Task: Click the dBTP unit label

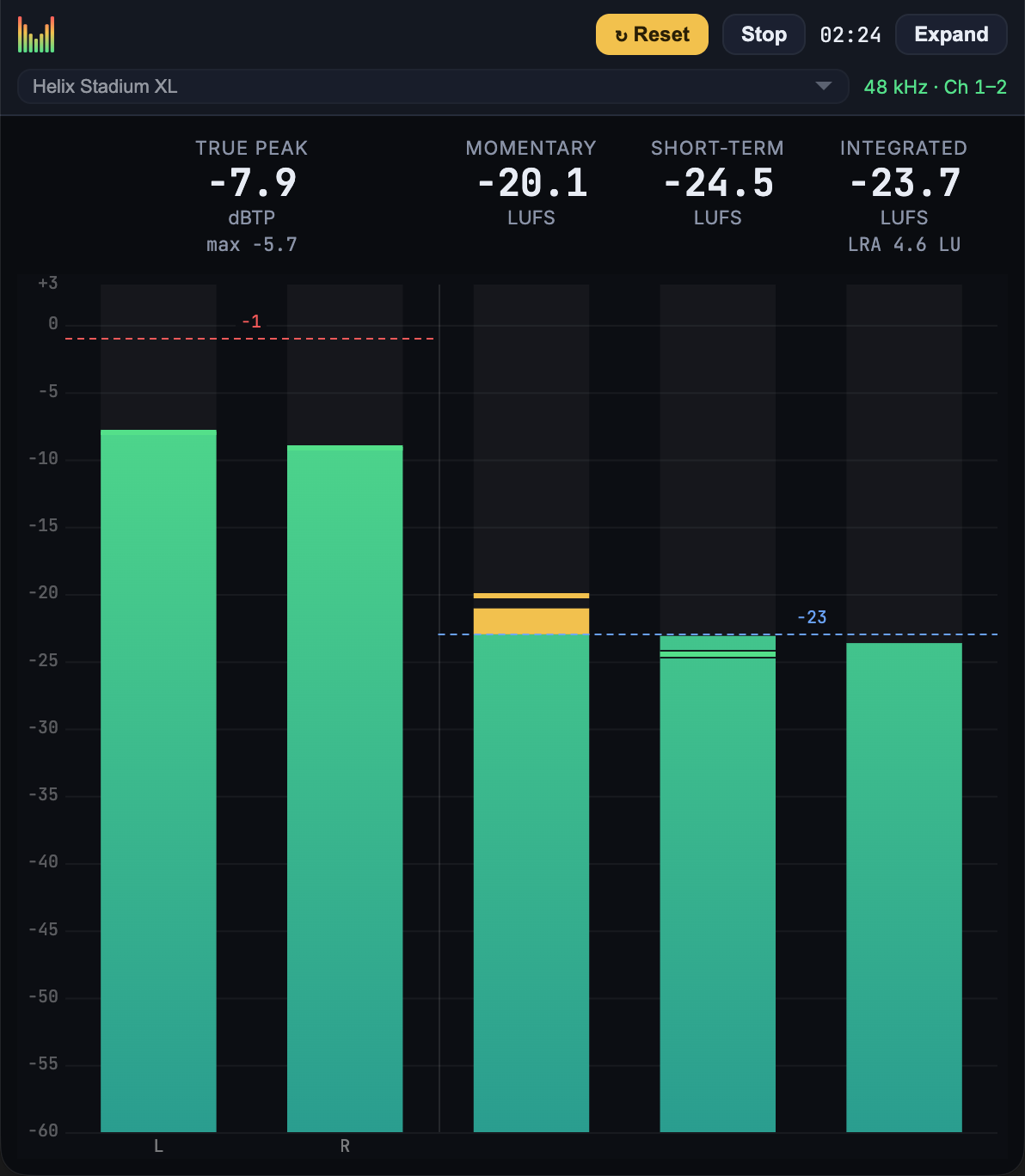Action: [x=252, y=217]
